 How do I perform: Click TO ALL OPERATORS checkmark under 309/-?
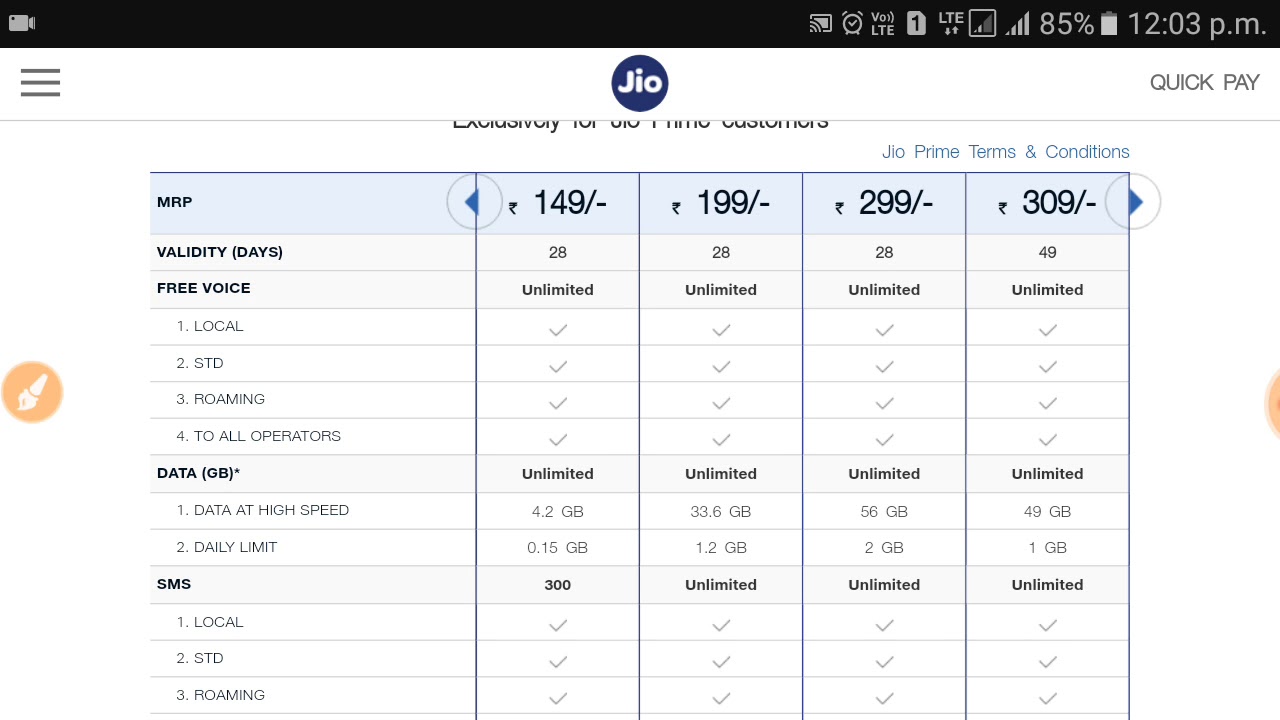point(1047,439)
